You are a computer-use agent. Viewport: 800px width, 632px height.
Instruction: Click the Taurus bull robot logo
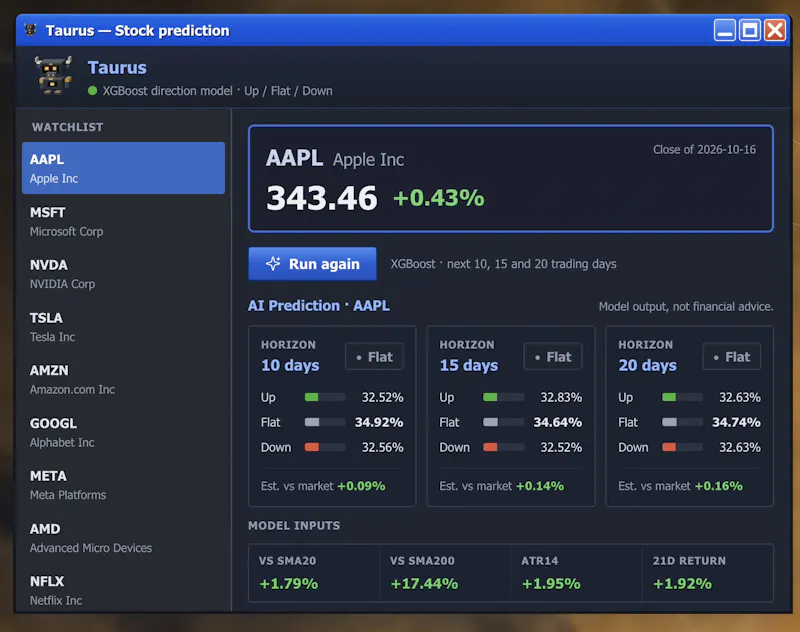(53, 75)
